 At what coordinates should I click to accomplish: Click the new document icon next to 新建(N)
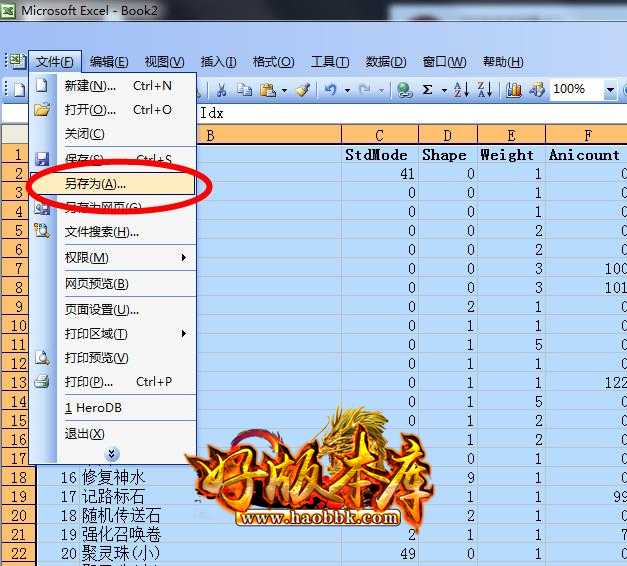[x=42, y=85]
